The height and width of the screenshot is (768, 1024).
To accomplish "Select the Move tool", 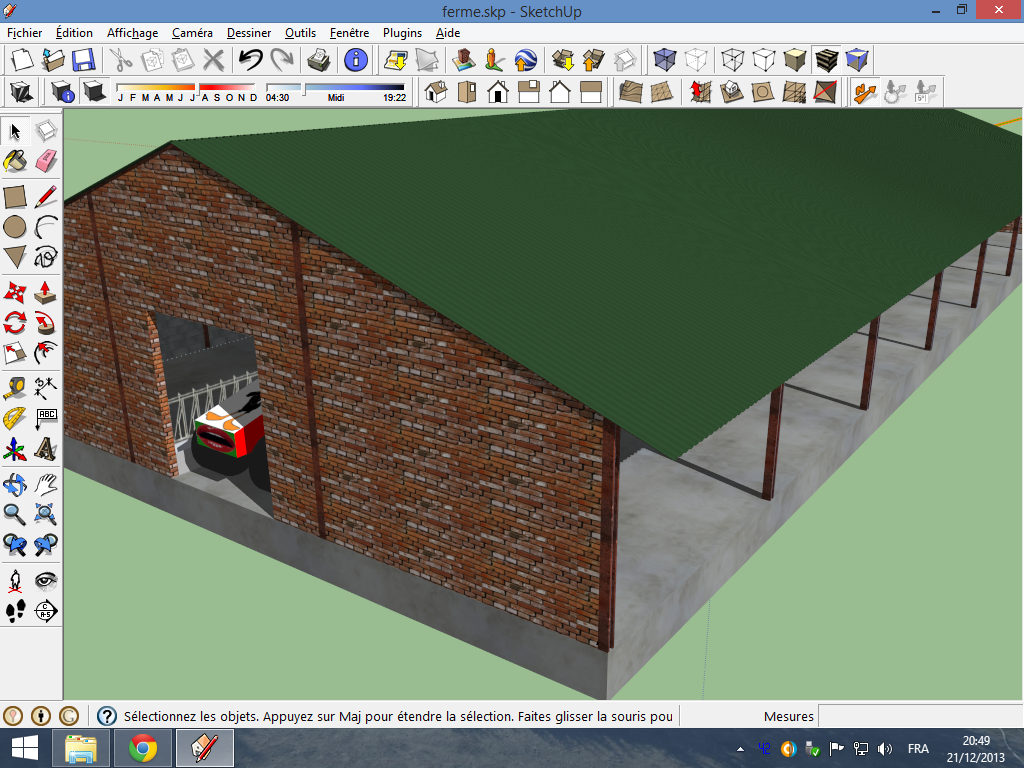I will [15, 293].
